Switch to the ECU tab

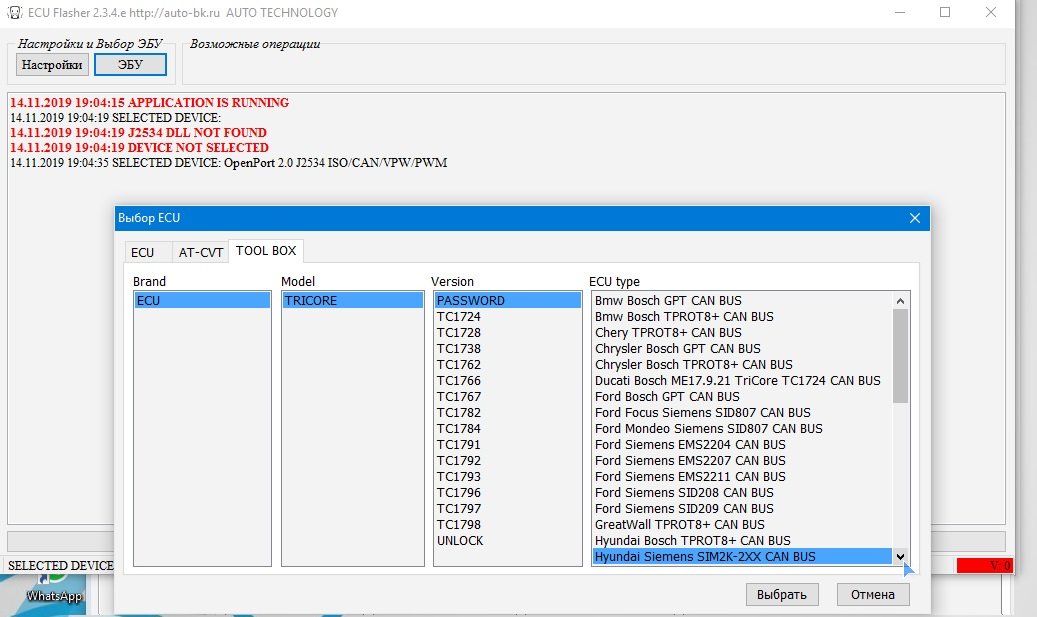[142, 253]
